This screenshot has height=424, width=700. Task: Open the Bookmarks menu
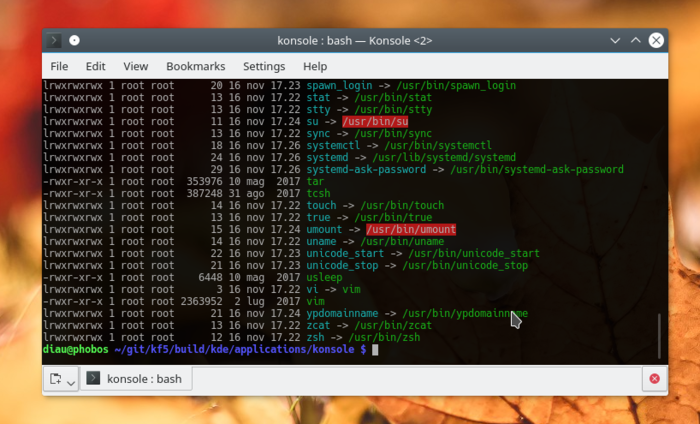tap(195, 66)
